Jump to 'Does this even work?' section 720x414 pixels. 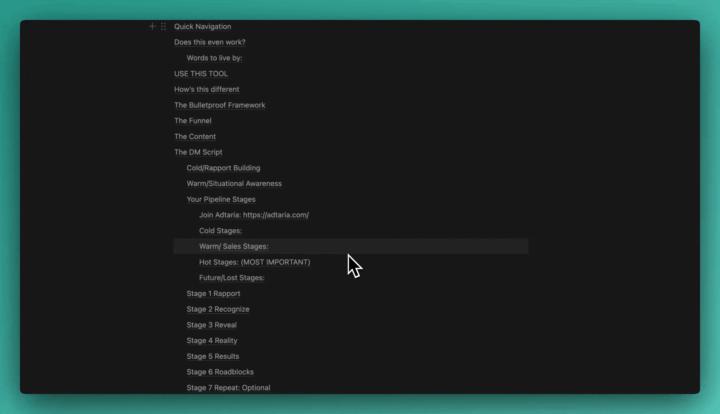tap(210, 42)
